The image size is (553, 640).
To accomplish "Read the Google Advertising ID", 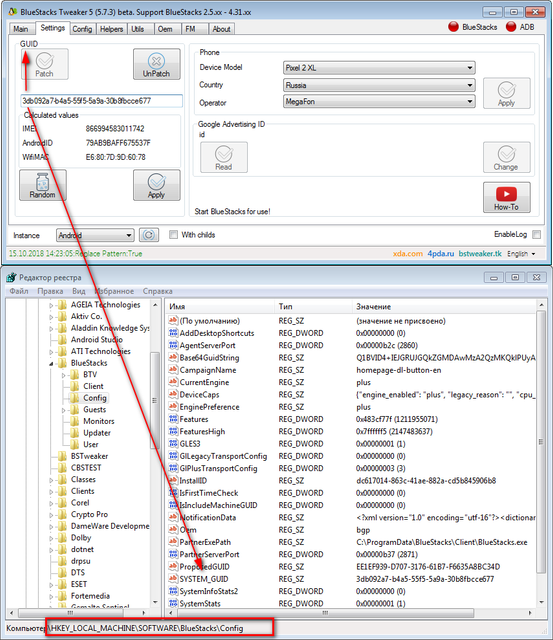I will pos(224,158).
